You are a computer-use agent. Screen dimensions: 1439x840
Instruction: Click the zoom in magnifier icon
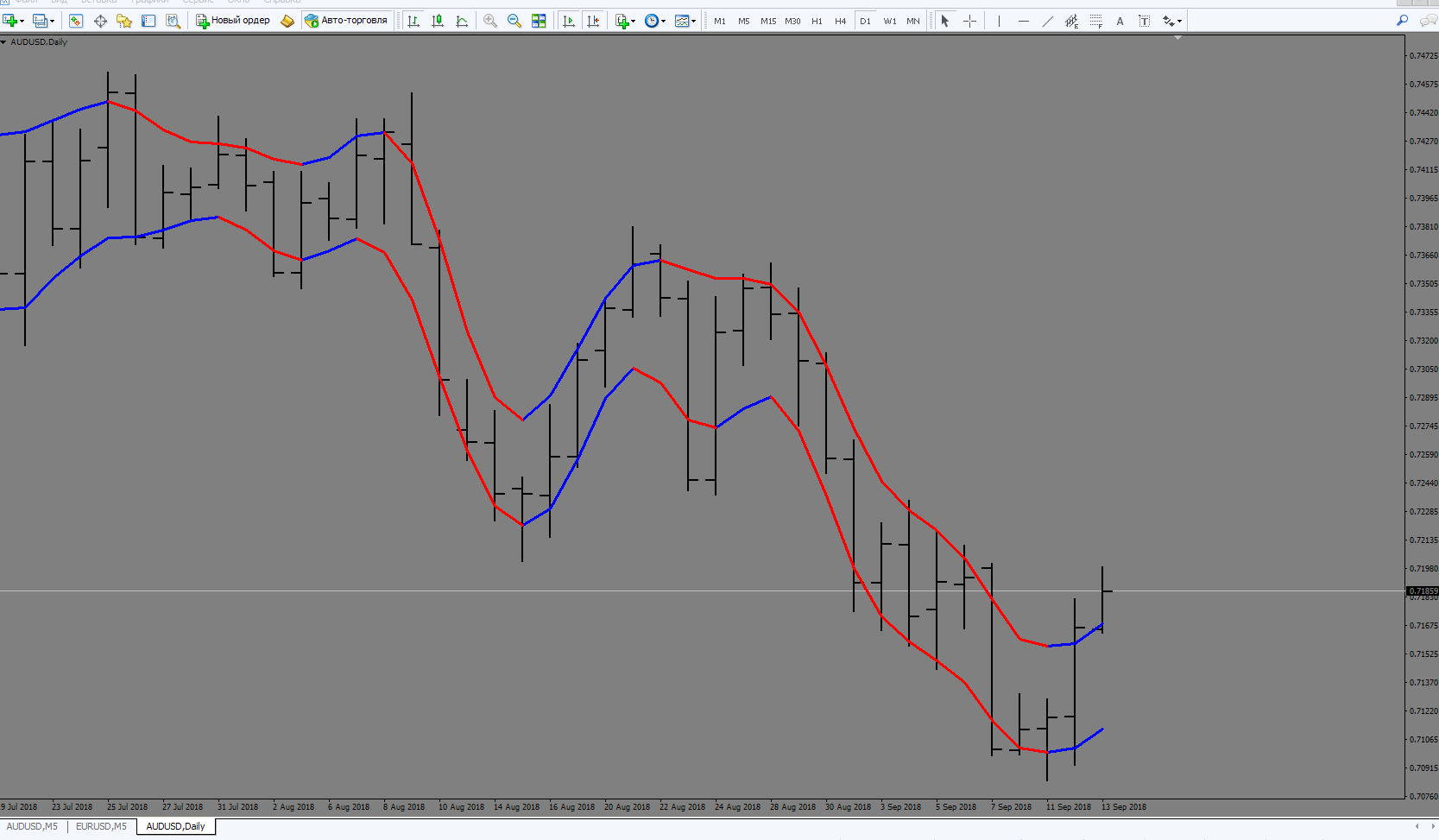[490, 21]
